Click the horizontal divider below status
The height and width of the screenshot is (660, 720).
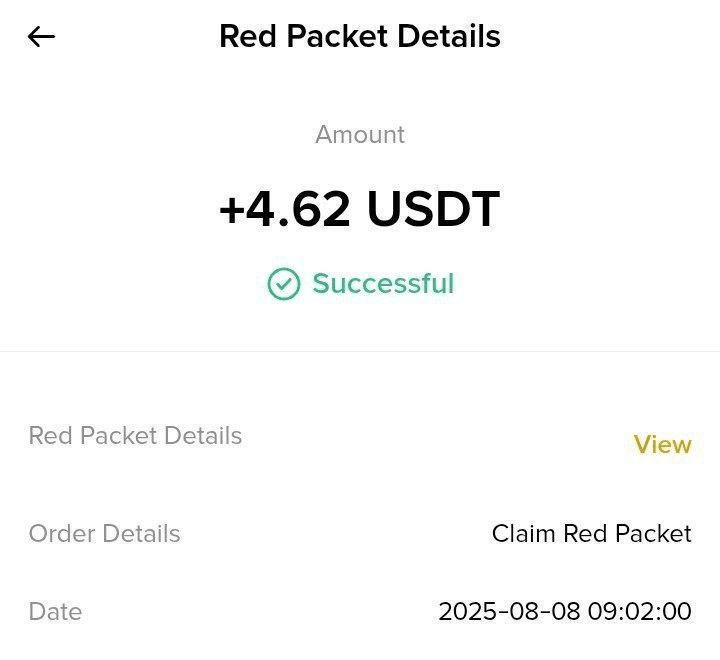360,351
